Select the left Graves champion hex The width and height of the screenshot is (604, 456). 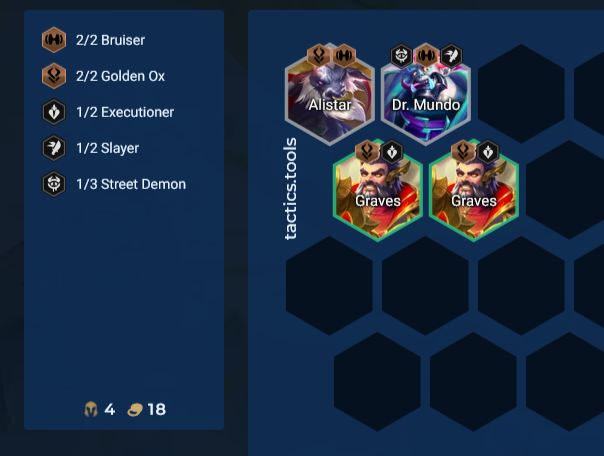coord(378,190)
